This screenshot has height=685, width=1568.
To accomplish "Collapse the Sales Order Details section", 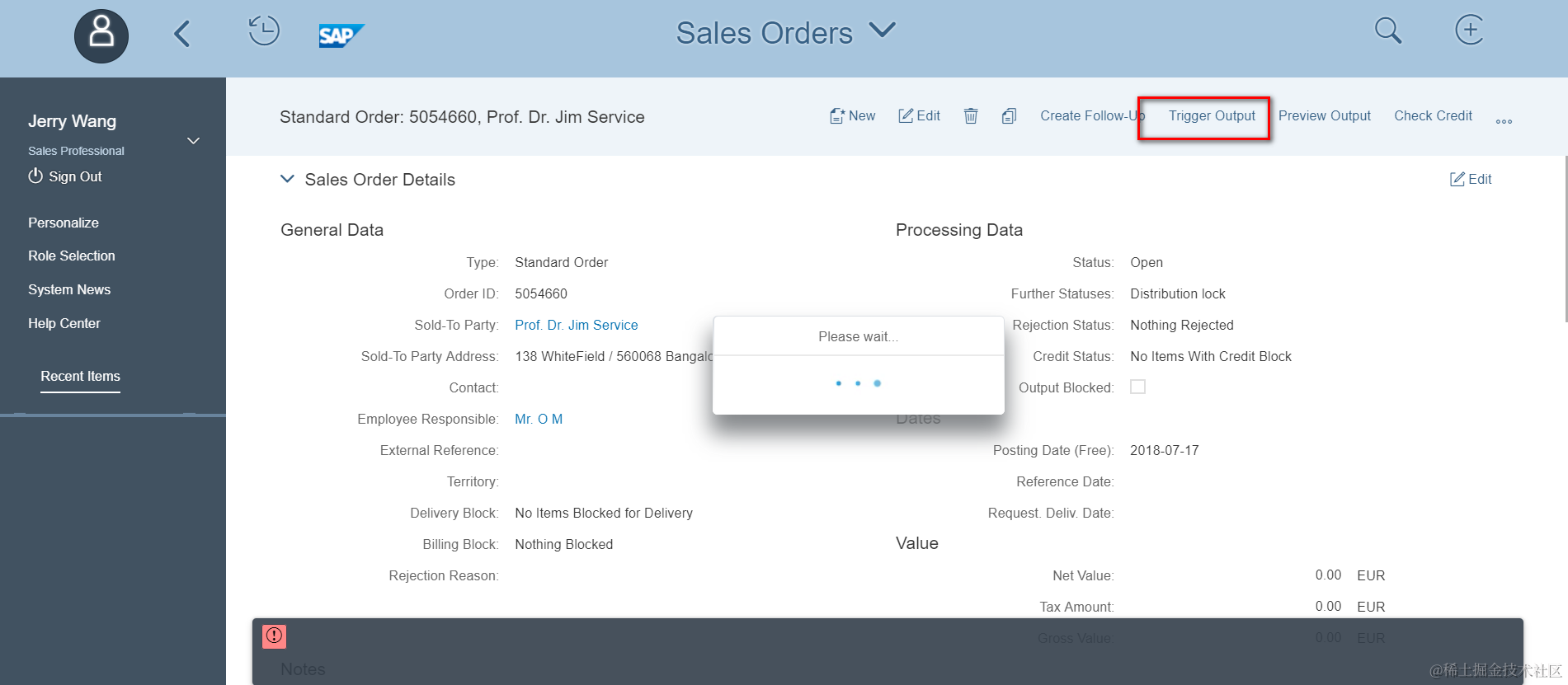I will tap(287, 179).
